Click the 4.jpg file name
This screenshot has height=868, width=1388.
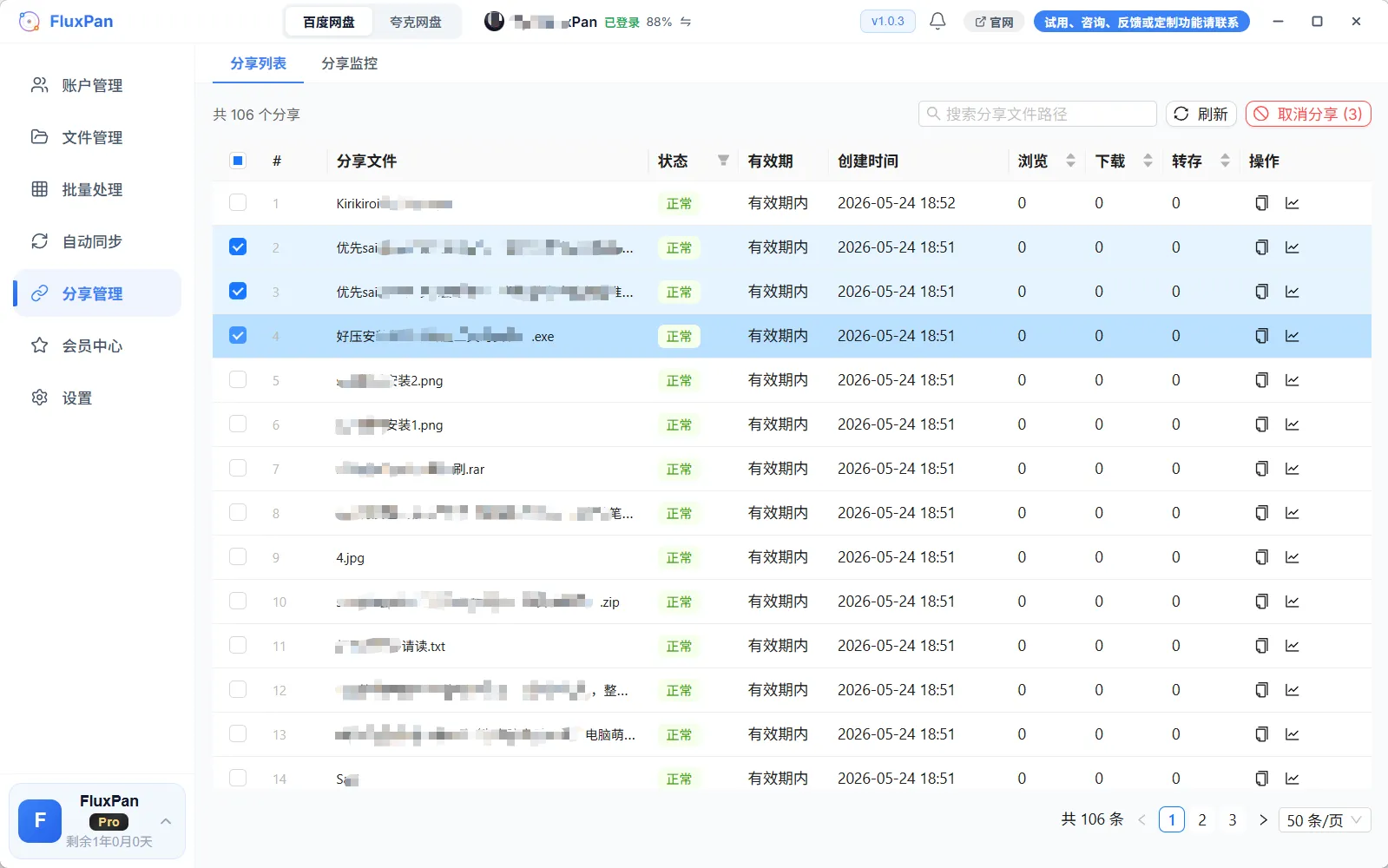point(350,557)
